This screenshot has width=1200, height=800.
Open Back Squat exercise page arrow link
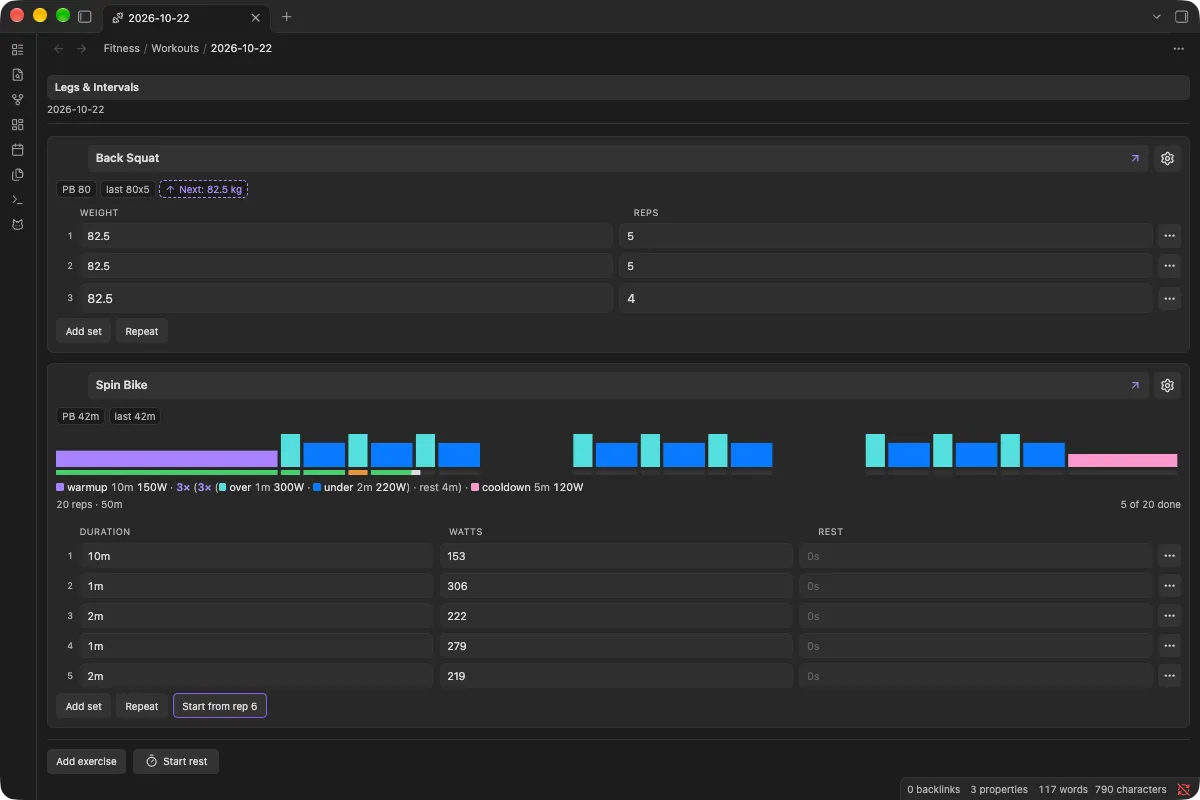[1134, 158]
